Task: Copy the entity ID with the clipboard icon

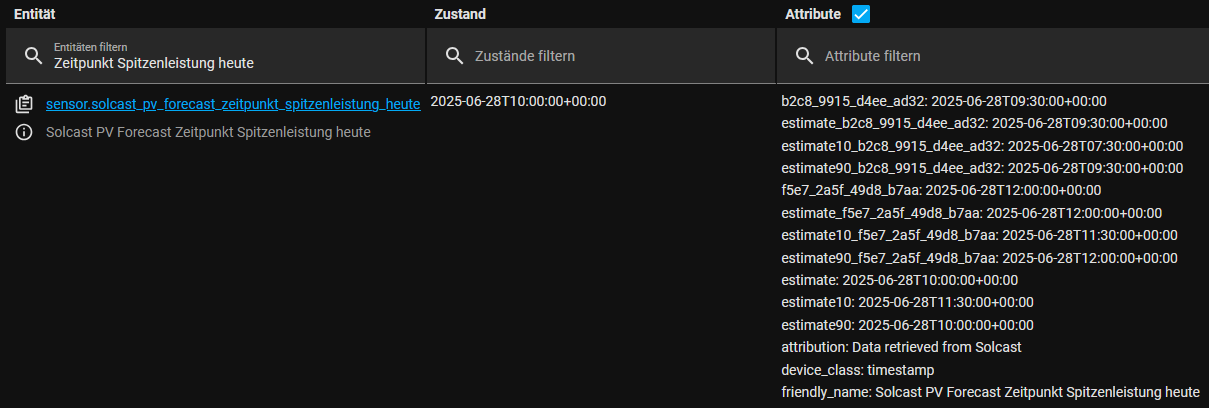Action: (x=24, y=104)
